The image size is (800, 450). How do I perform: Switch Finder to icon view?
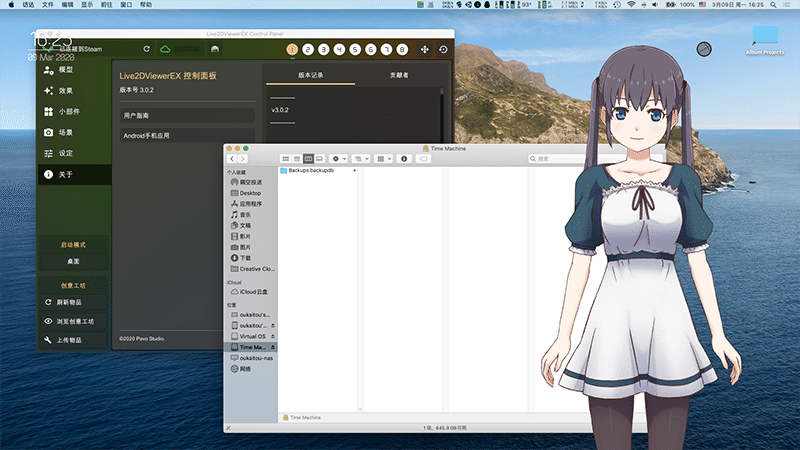286,159
